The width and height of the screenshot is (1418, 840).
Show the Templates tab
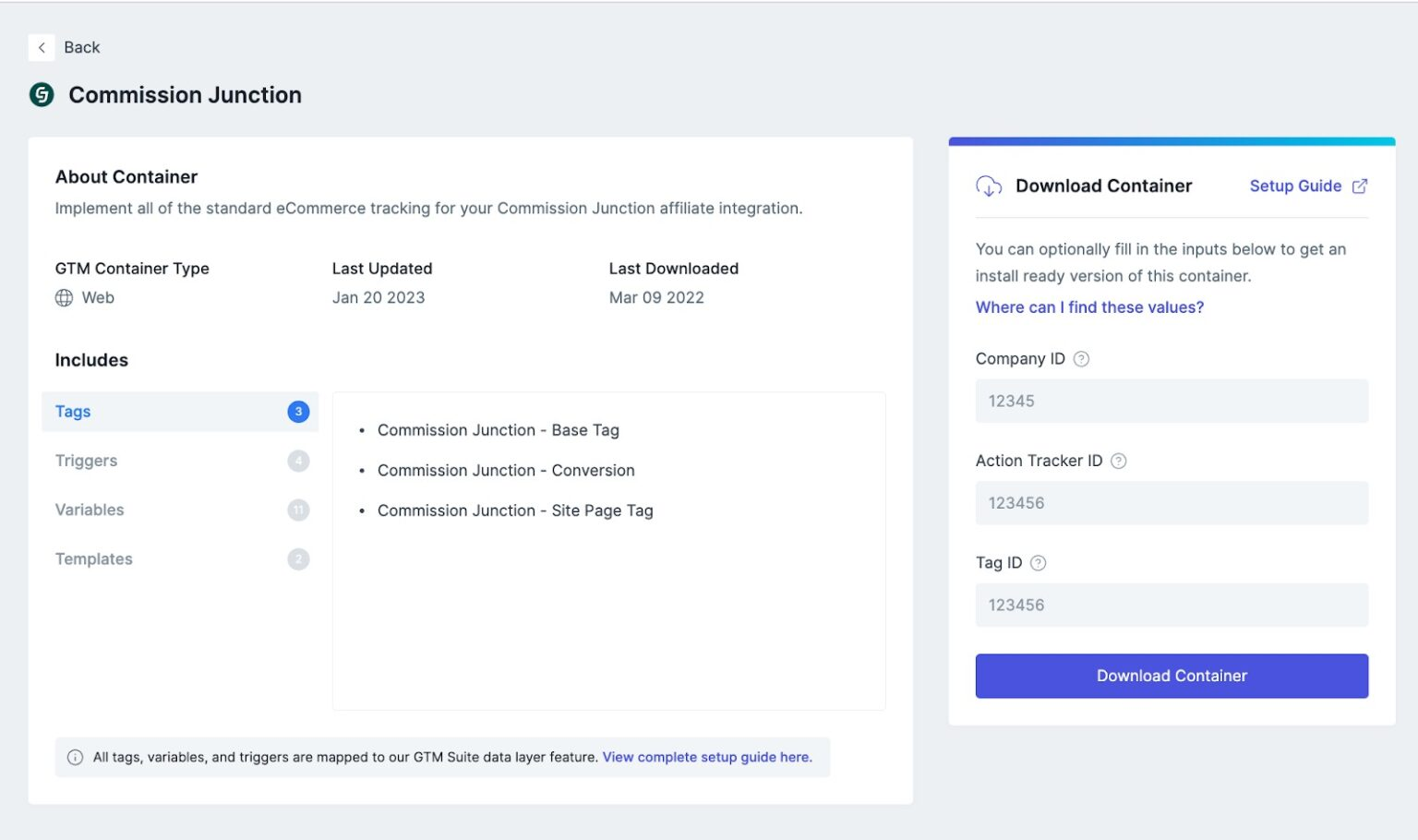180,558
